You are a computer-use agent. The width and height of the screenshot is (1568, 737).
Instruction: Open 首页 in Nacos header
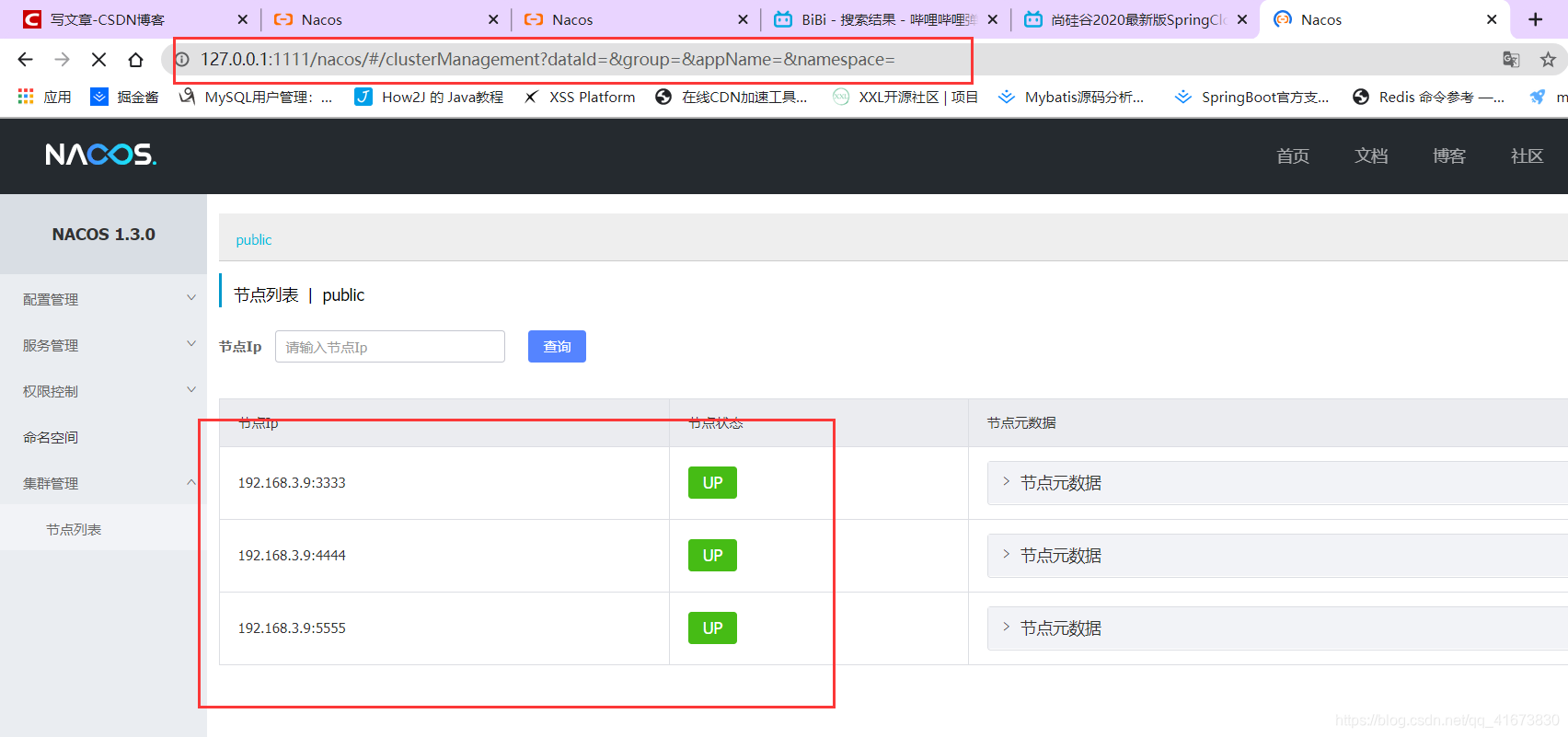[1293, 156]
